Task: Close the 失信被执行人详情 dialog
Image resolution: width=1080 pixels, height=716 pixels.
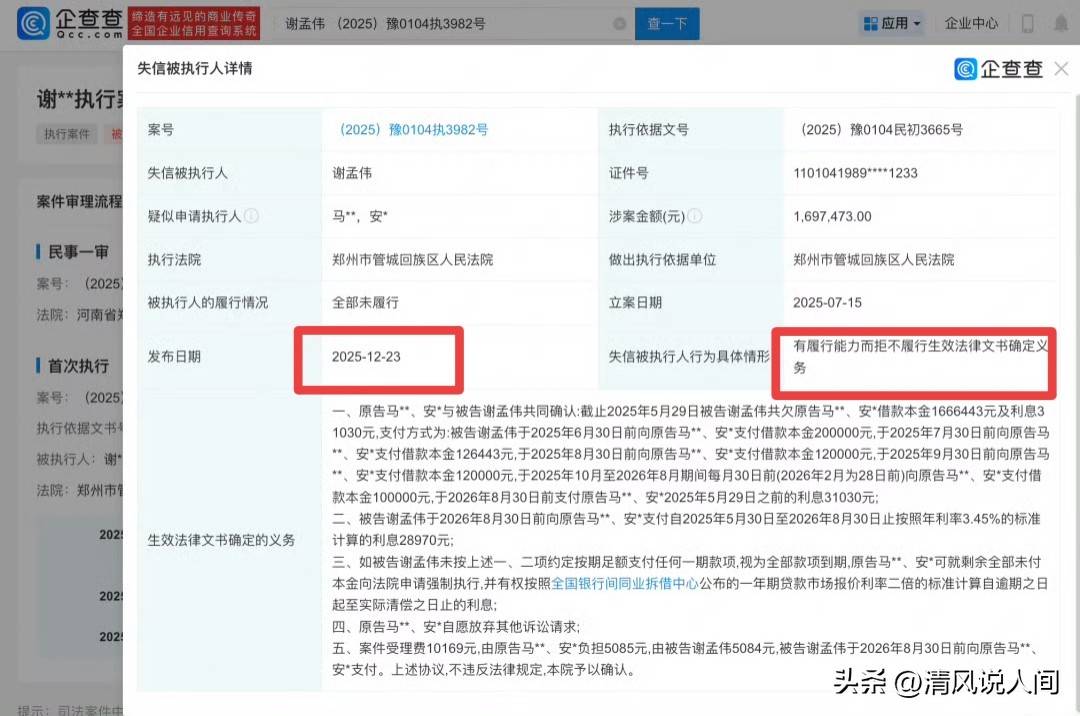Action: (x=1061, y=68)
